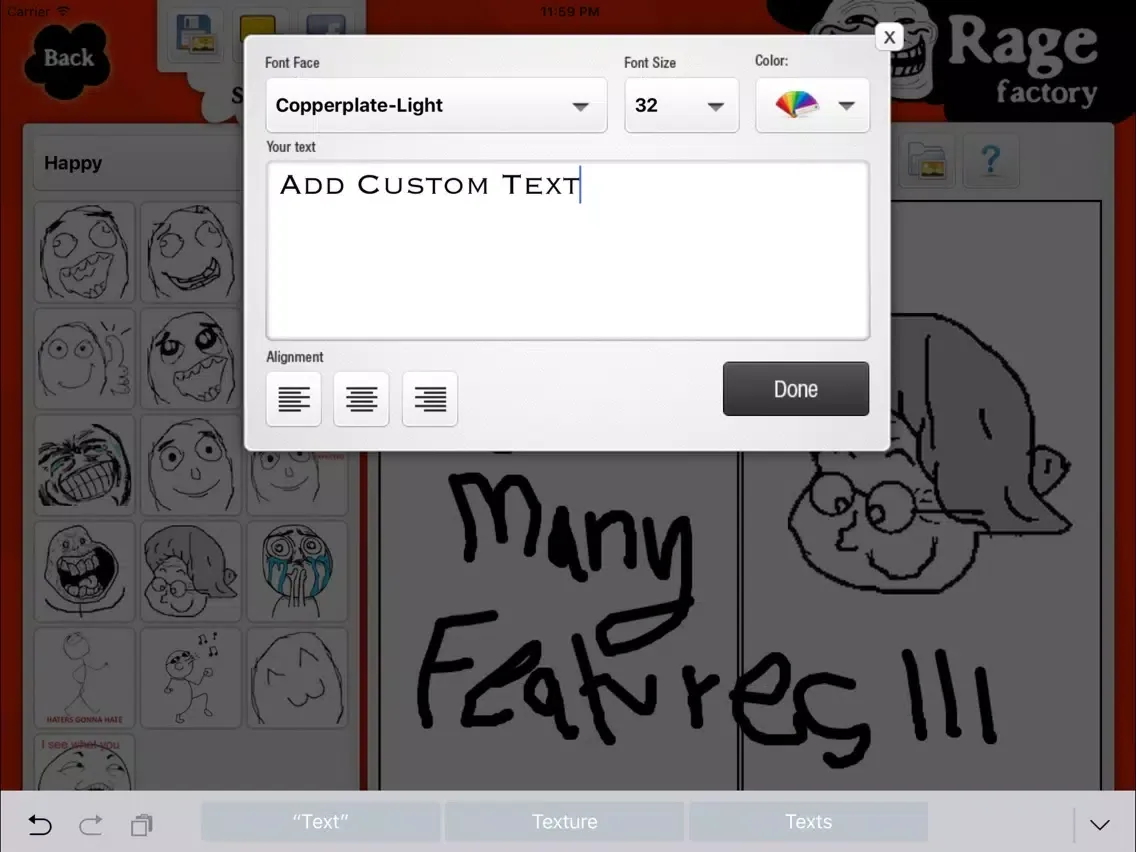Choose the Texts autocomplete suggestion
Image resolution: width=1136 pixels, height=852 pixels.
809,822
